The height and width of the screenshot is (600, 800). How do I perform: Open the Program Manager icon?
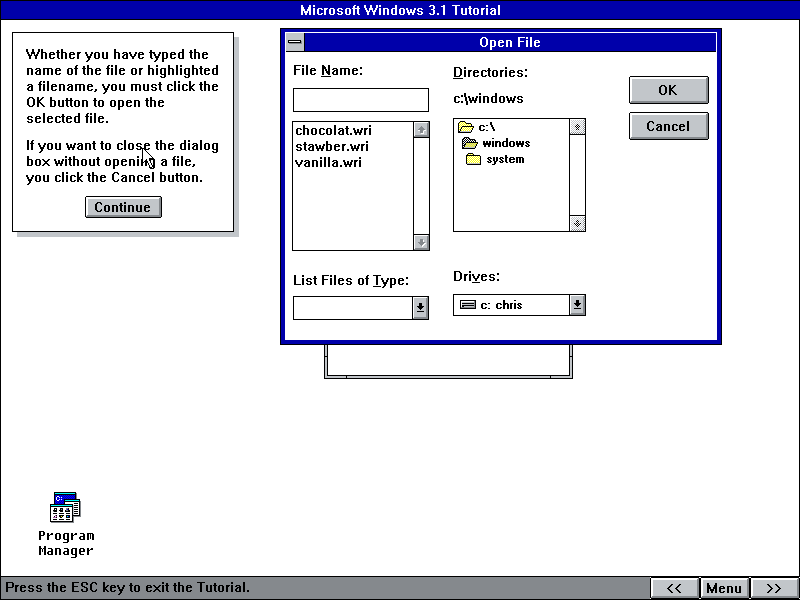pyautogui.click(x=65, y=507)
